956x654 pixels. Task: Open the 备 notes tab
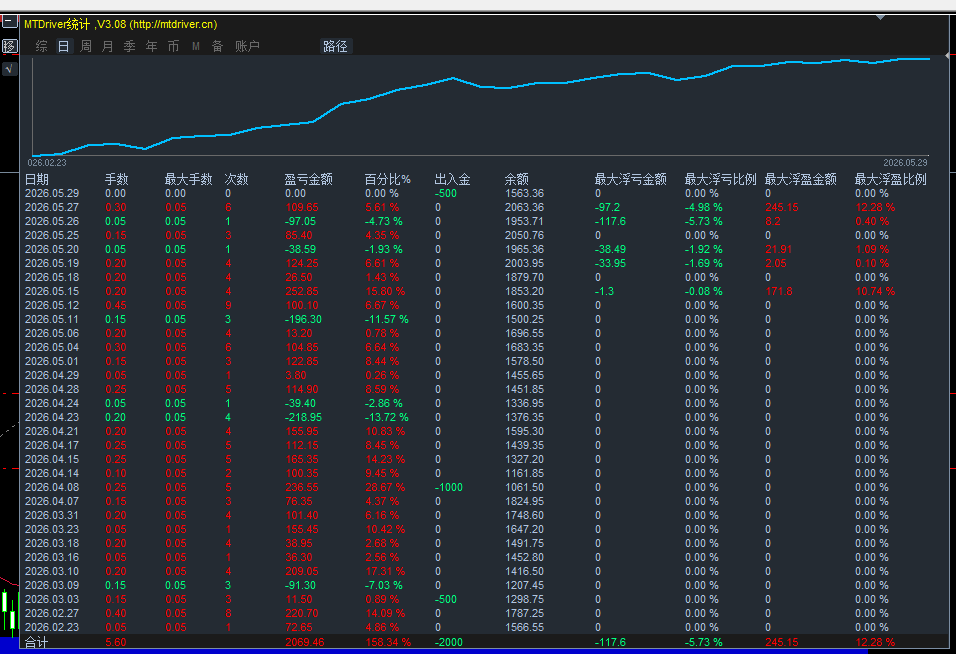point(217,46)
